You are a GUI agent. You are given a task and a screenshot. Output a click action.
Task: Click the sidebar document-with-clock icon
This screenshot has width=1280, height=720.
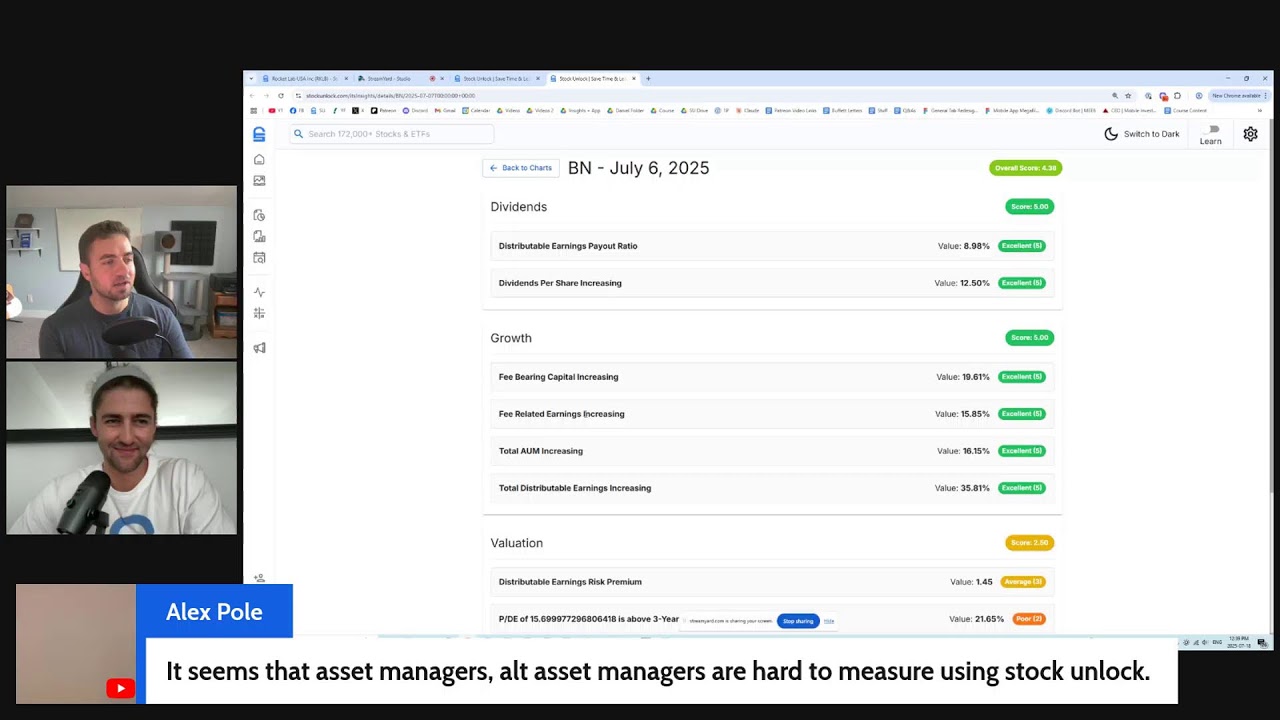click(x=259, y=215)
